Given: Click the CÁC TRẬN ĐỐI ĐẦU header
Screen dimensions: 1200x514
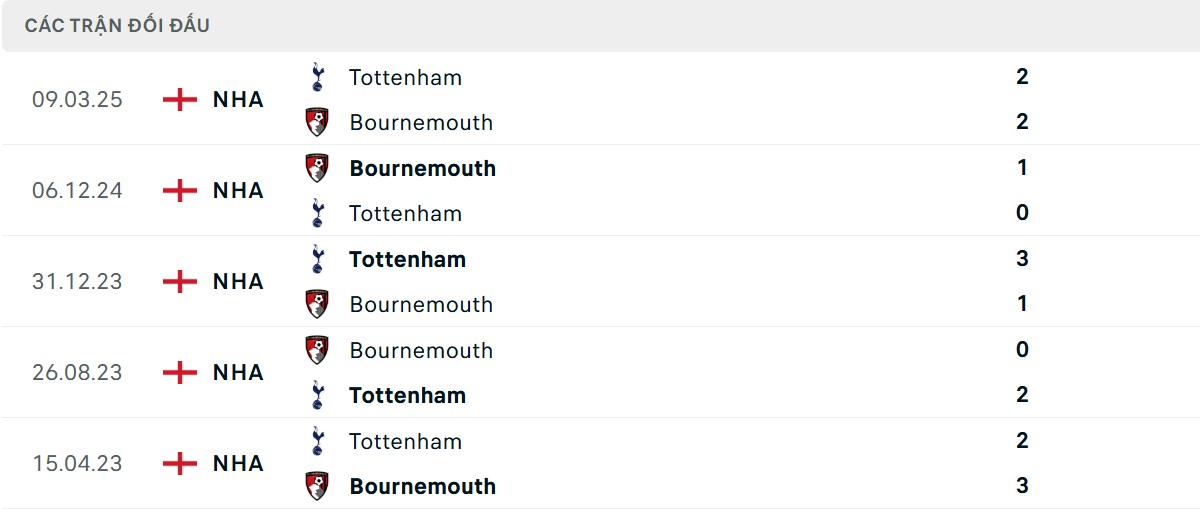Looking at the screenshot, I should 117,26.
